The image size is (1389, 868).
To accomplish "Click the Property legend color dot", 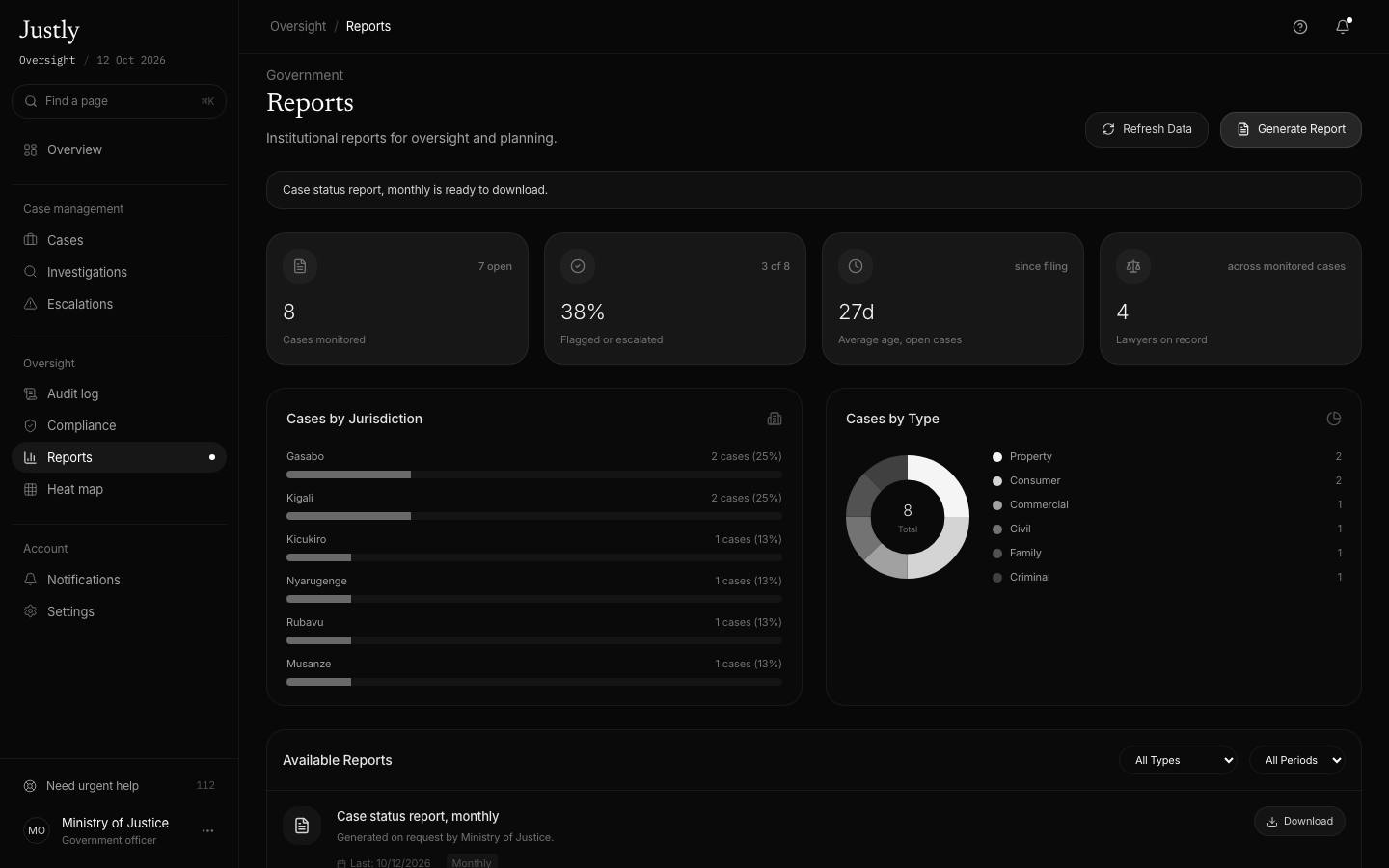I will (x=997, y=457).
